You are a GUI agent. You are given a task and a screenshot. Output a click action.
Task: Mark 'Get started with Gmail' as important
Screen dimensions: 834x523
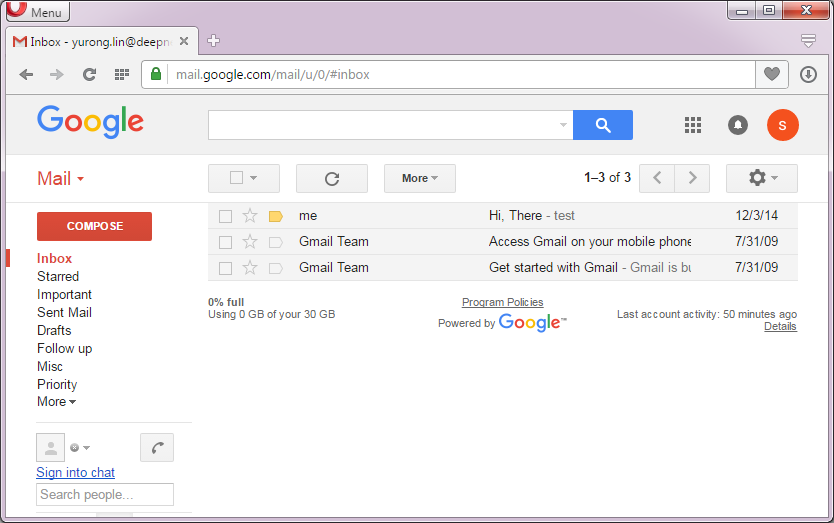276,268
